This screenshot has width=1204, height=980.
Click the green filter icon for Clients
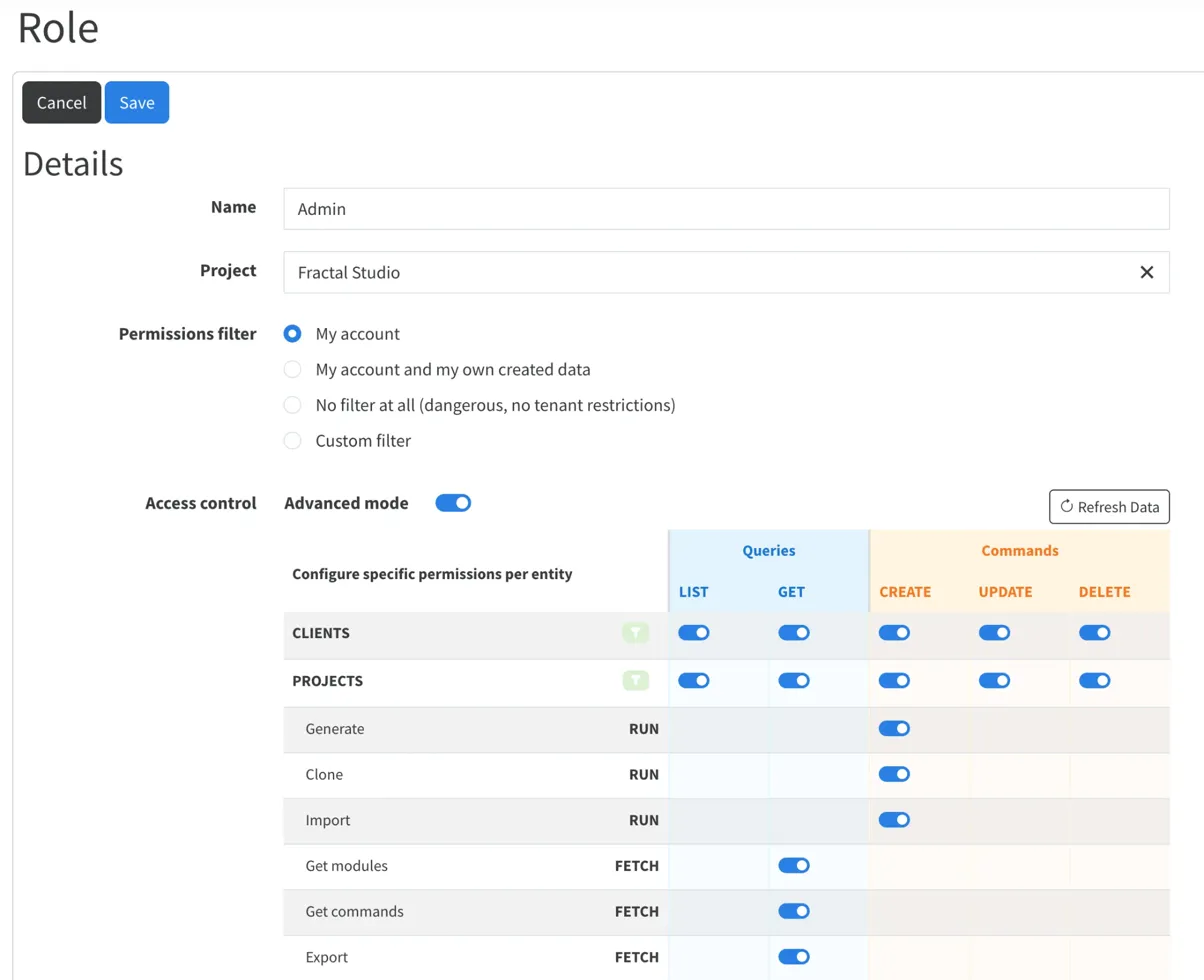(635, 633)
